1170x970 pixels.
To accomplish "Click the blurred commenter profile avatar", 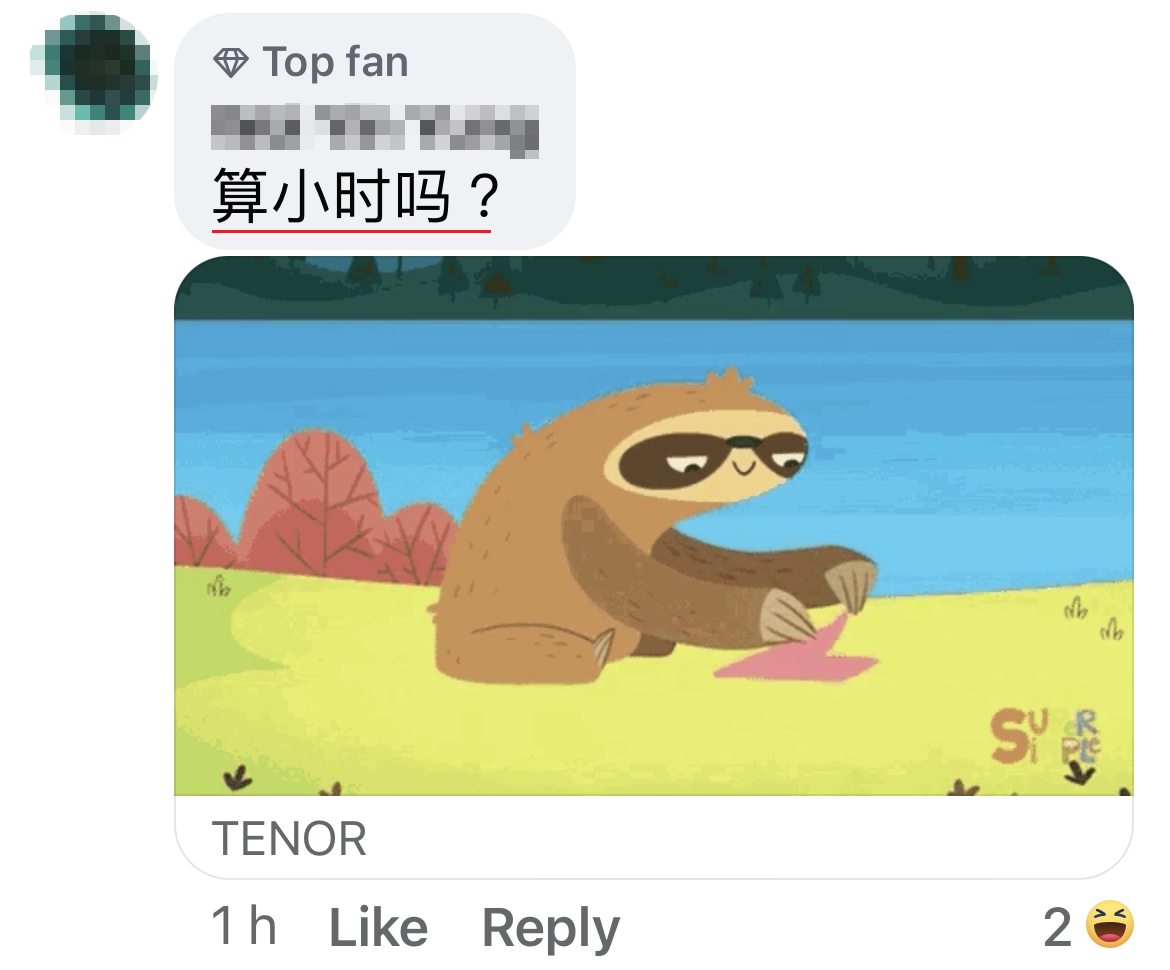I will click(x=93, y=71).
